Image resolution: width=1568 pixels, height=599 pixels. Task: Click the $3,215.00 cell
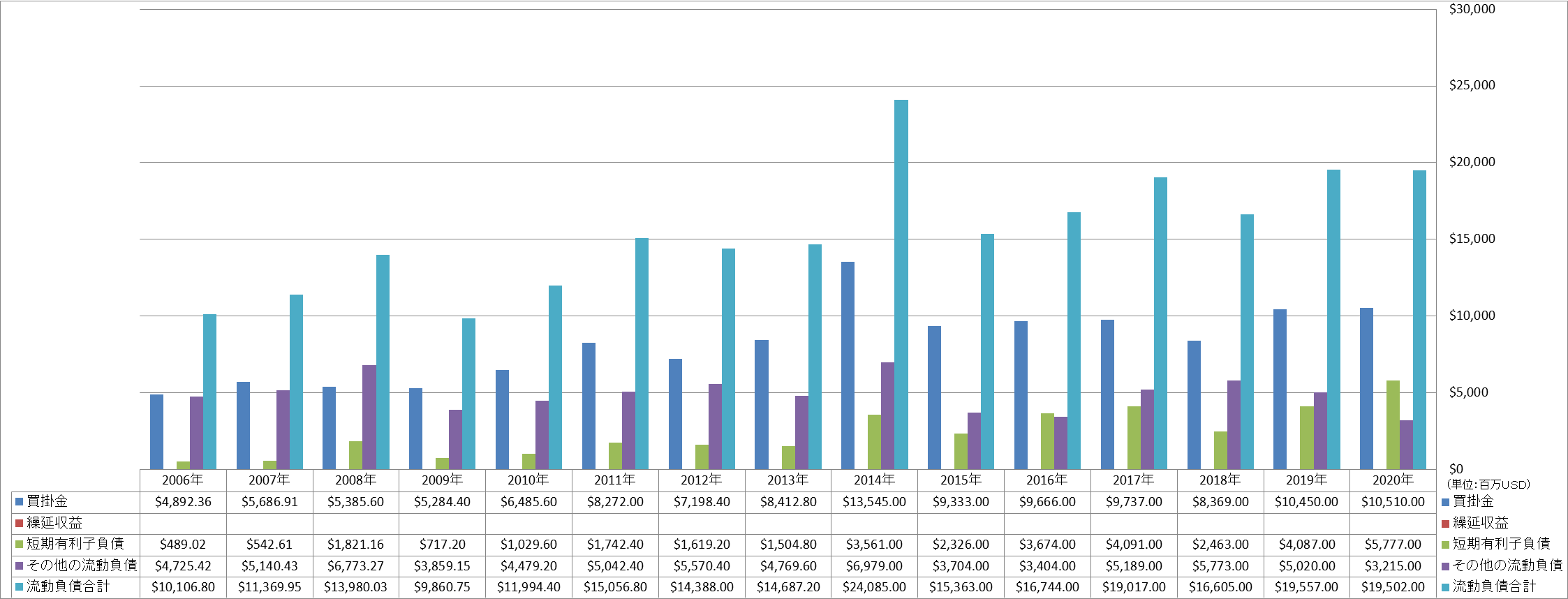pyautogui.click(x=1393, y=566)
